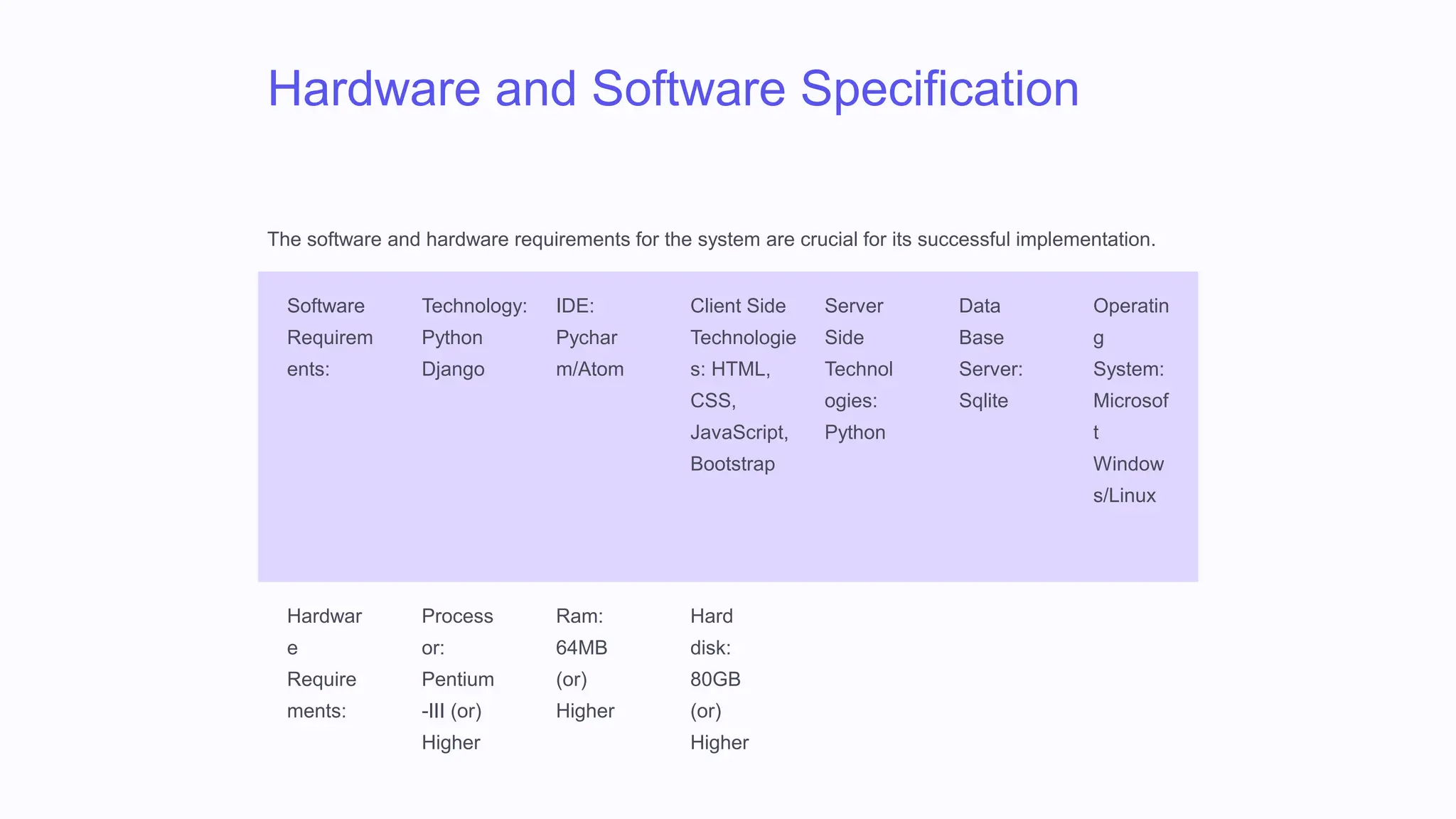This screenshot has height=819, width=1456.
Task: Select the Client Side Technologies cell
Action: coord(743,385)
